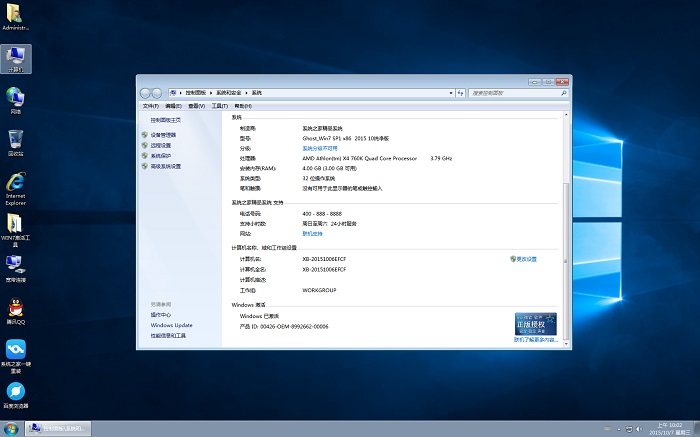Click the system rating unavailable link
700x437 pixels.
[320, 148]
